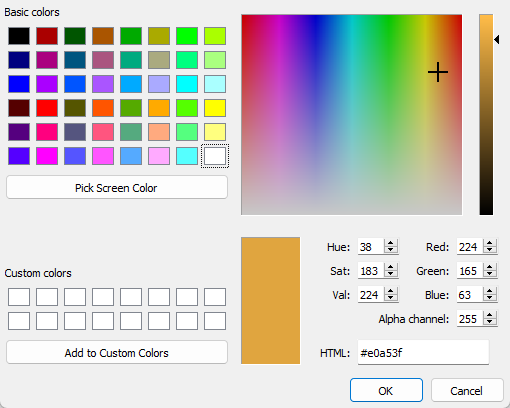Click the value brightness slider bar
510x408 pixels.
click(486, 115)
